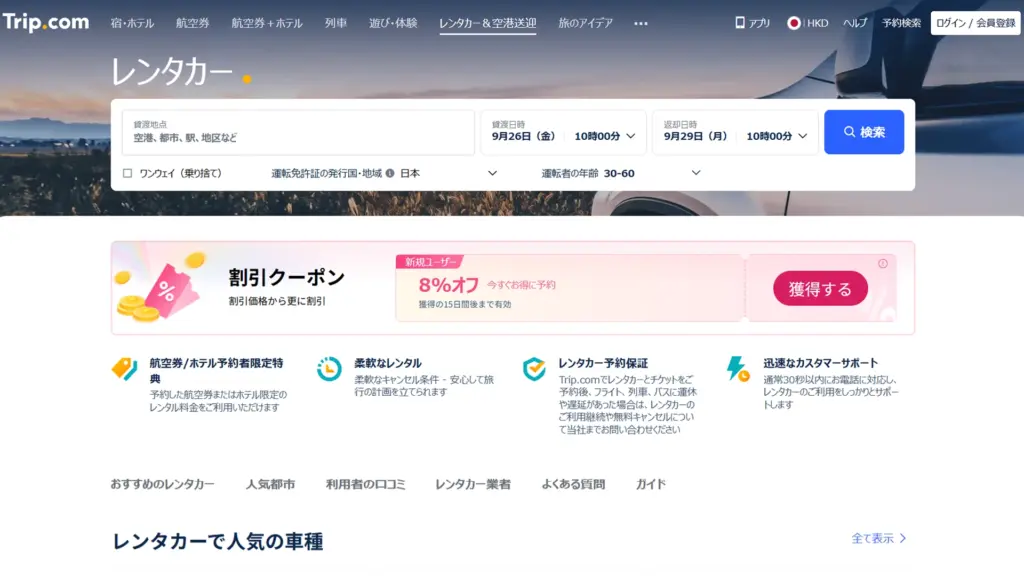Image resolution: width=1024 pixels, height=576 pixels.
Task: Click the 獲得する coupon button
Action: (820, 289)
